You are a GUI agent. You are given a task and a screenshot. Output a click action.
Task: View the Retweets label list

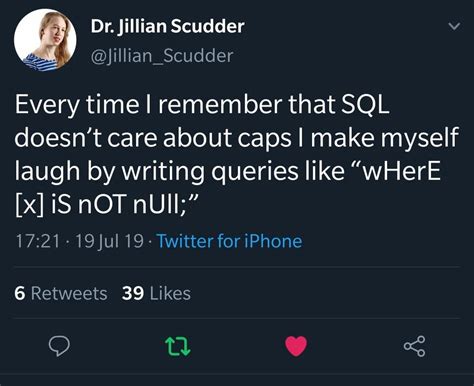pyautogui.click(x=69, y=293)
